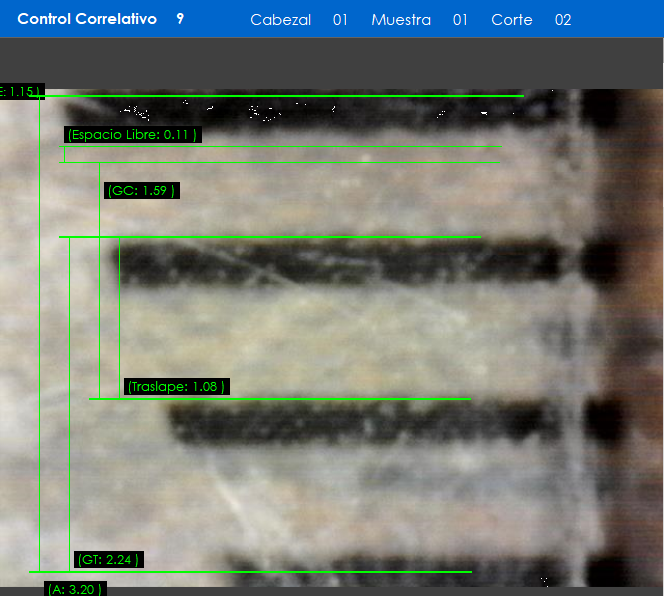Select the Control Correlativo value 9

[180, 19]
